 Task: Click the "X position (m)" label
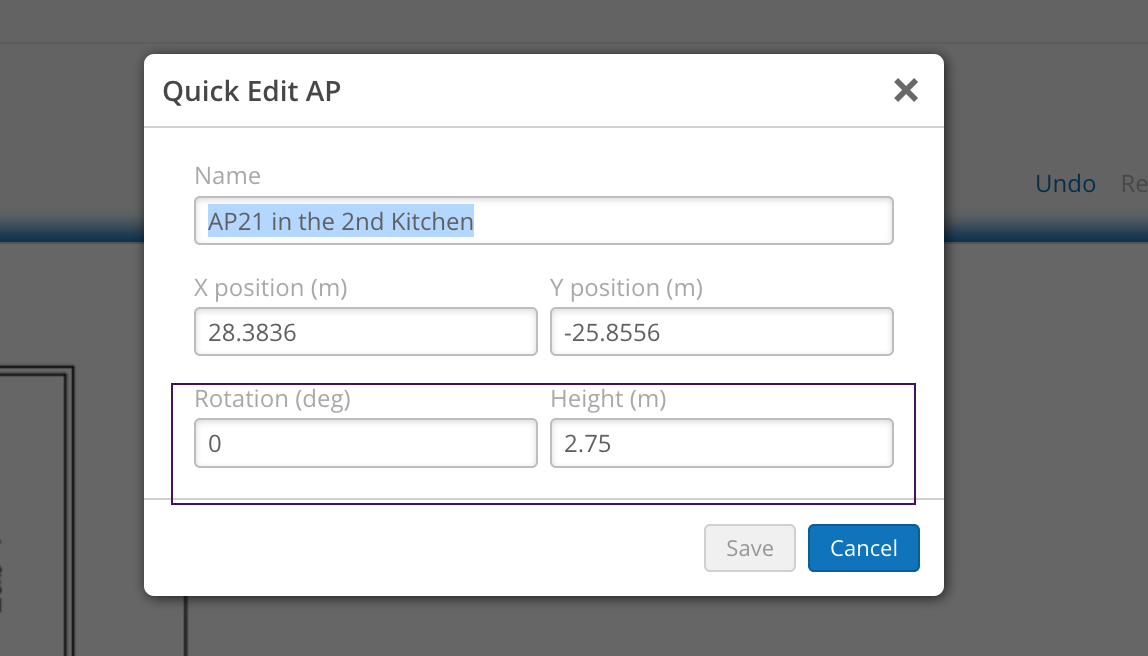[x=270, y=288]
